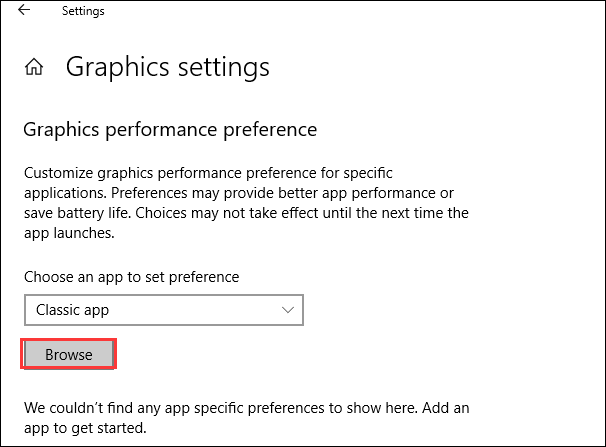Go back using the back arrow
Viewport: 606px width, 447px height.
click(23, 11)
